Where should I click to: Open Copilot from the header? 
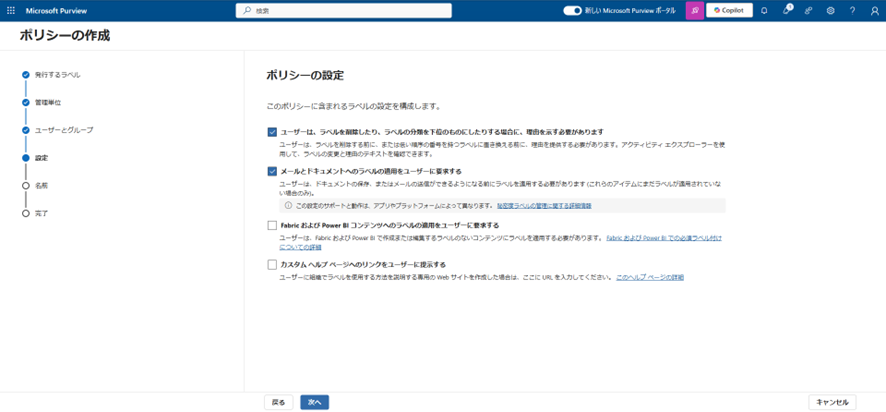[x=729, y=10]
